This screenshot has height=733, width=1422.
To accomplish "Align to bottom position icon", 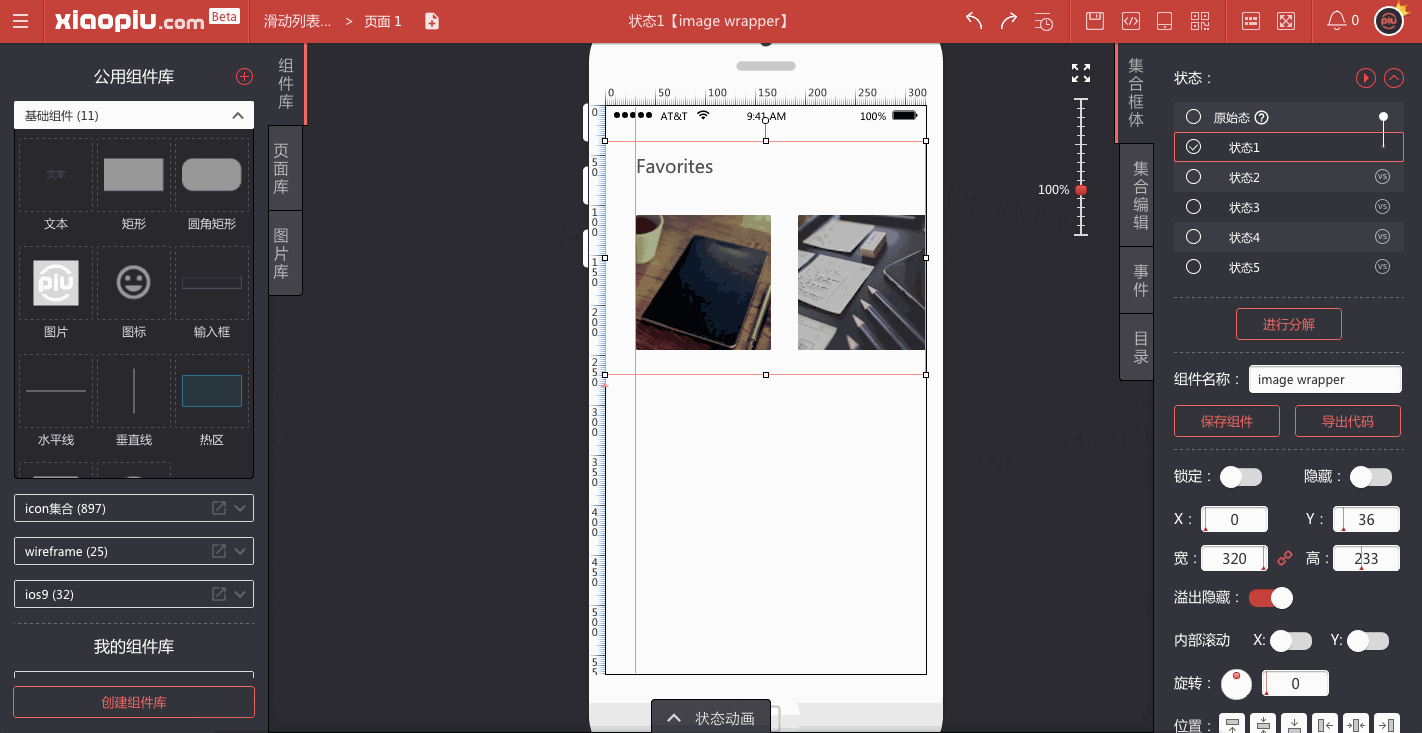I will (1294, 725).
